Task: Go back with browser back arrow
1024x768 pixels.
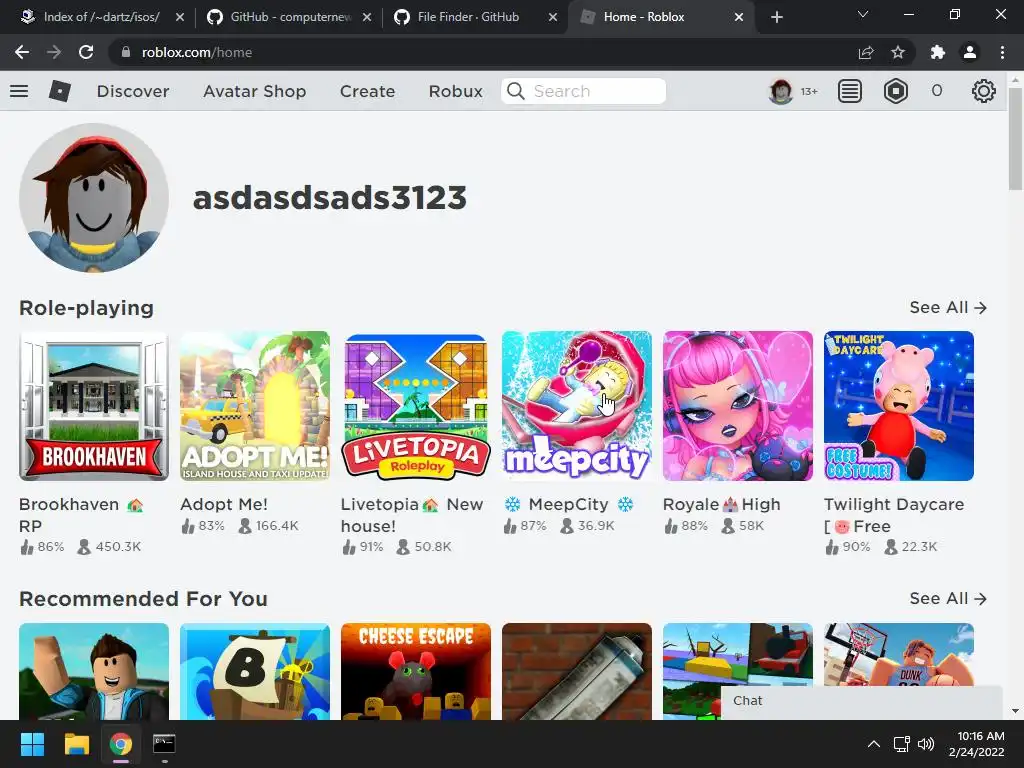Action: (22, 52)
